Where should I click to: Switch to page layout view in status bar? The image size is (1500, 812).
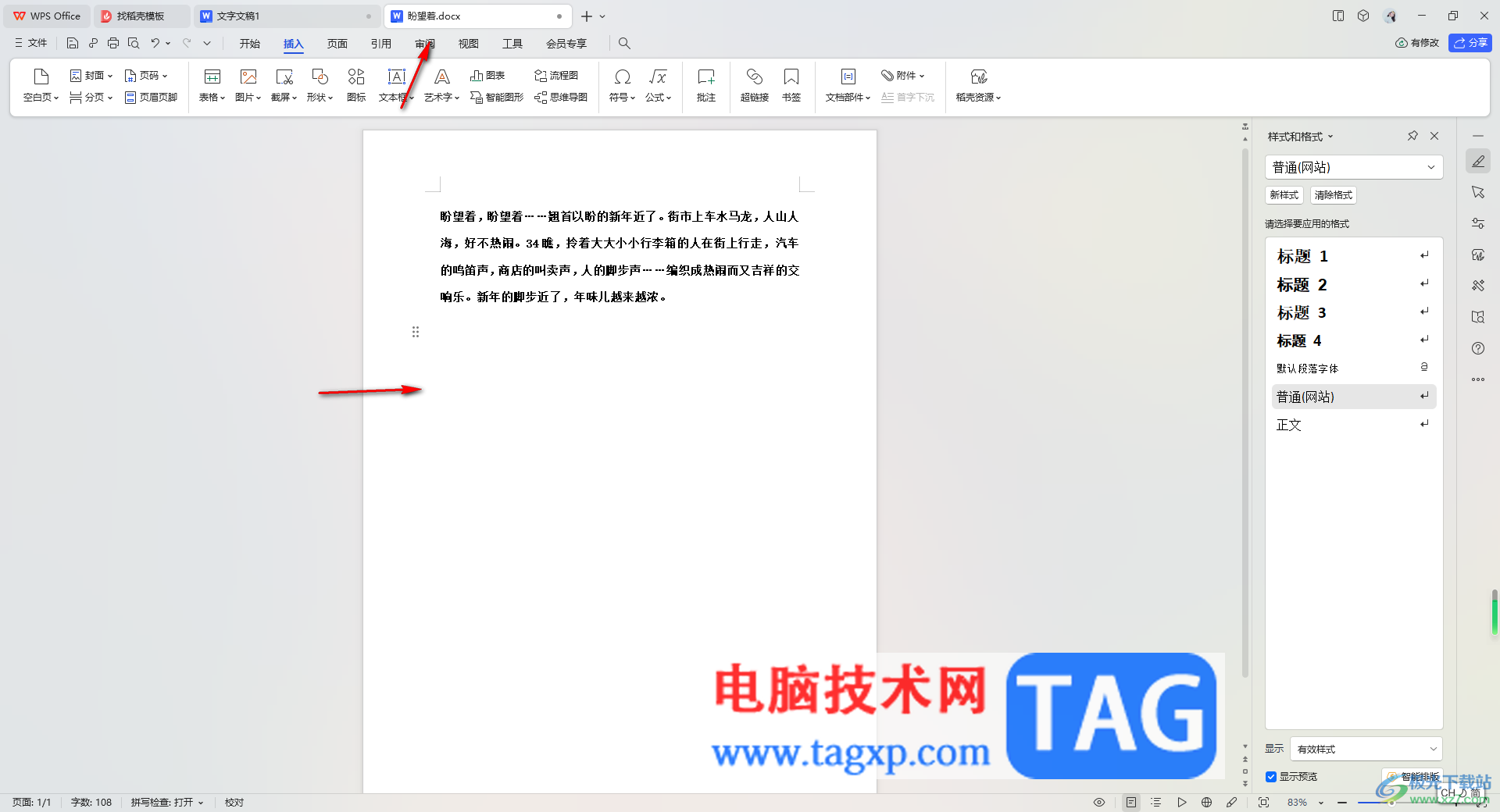pyautogui.click(x=1131, y=803)
